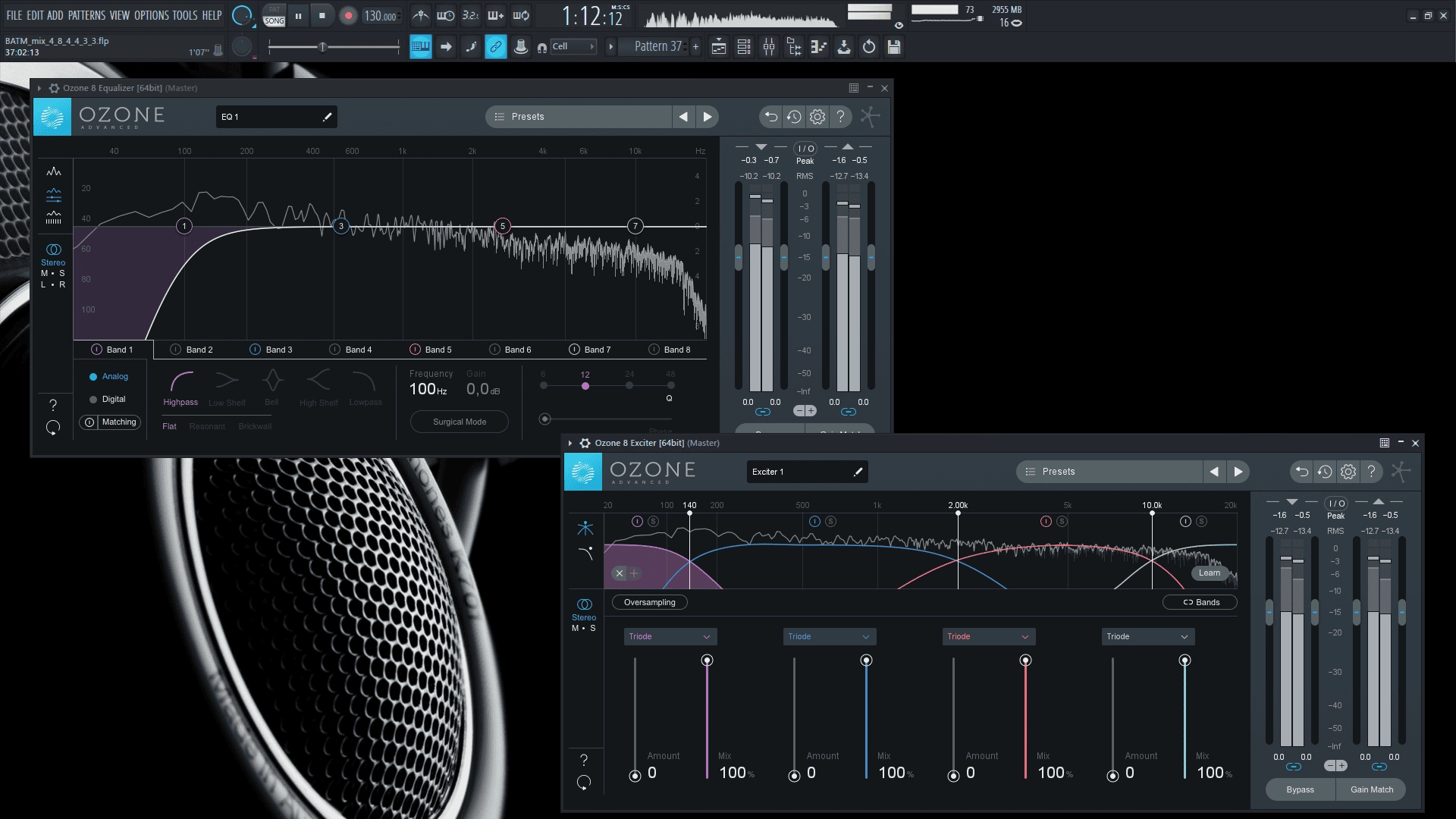Click first band Mix slider handle
The width and height of the screenshot is (1456, 819).
tap(707, 661)
